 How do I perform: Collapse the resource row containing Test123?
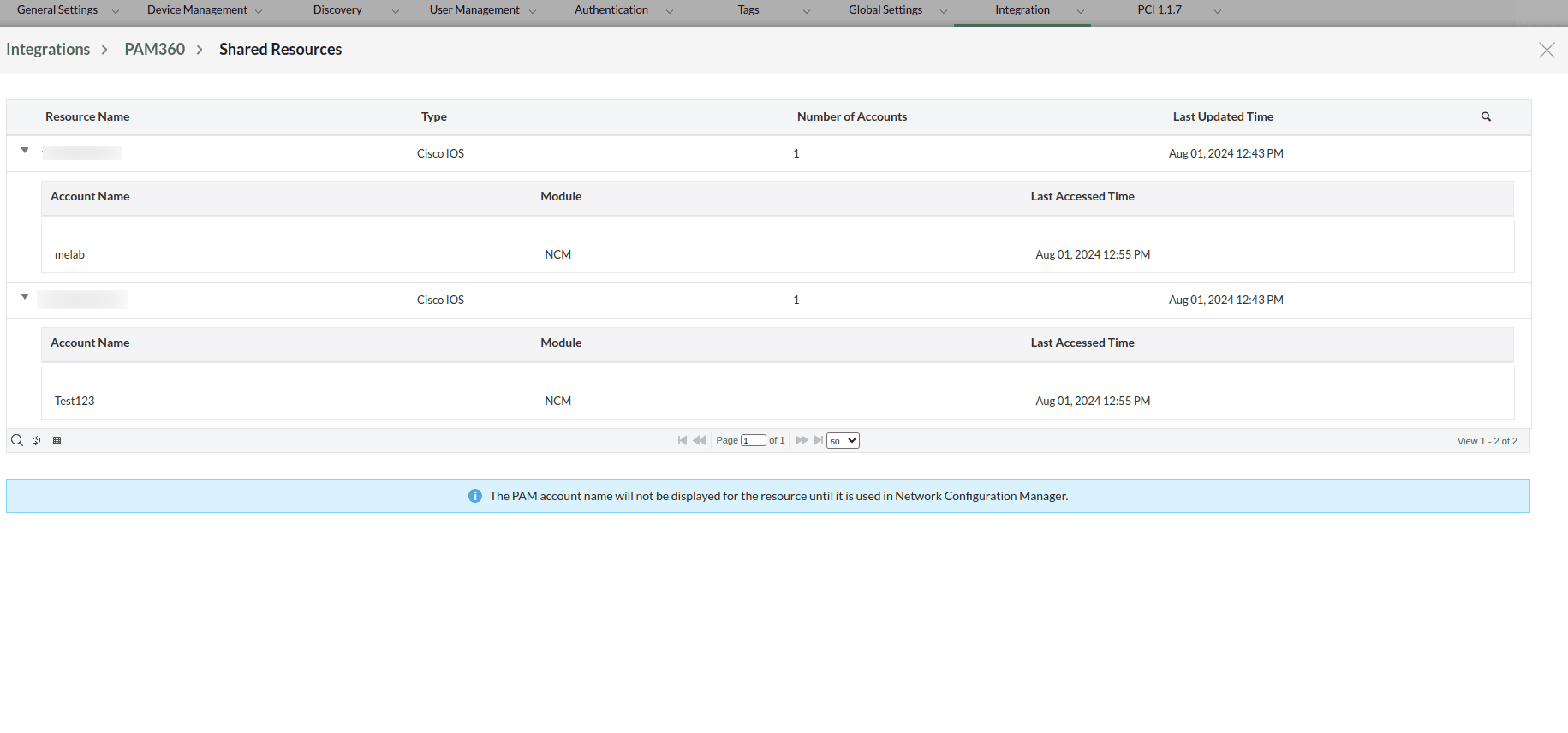click(x=25, y=296)
